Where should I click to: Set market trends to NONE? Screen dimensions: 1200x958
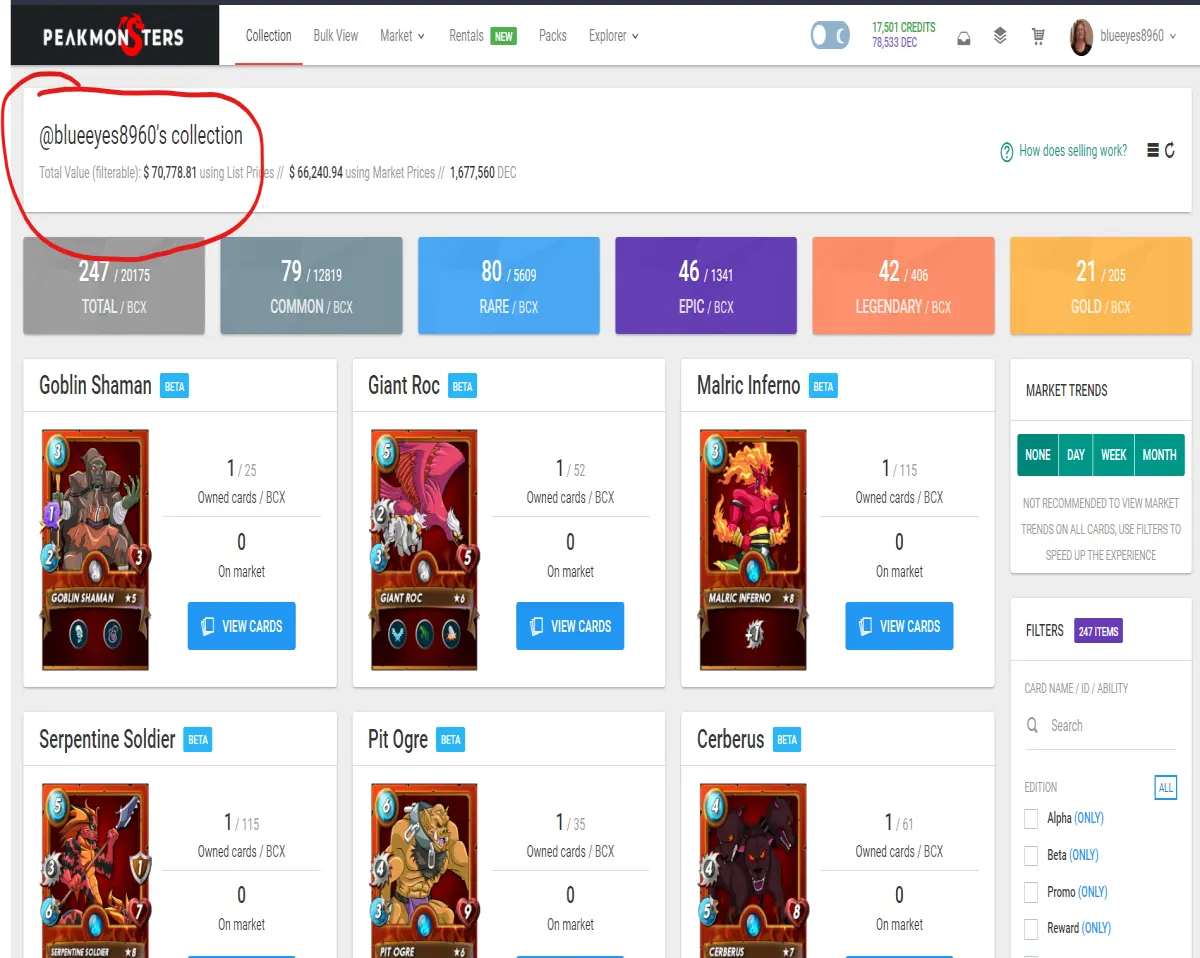1037,455
